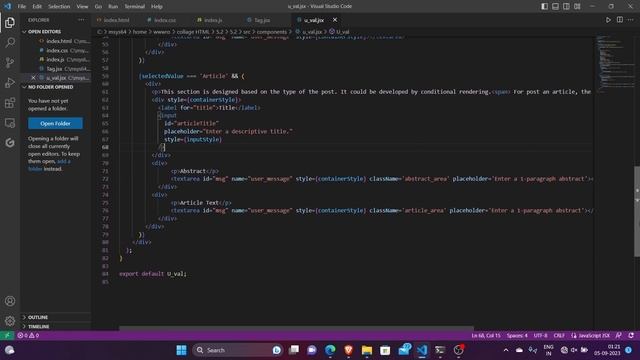The image size is (640, 360).
Task: Click the components breadcrumb segment
Action: pos(271,31)
